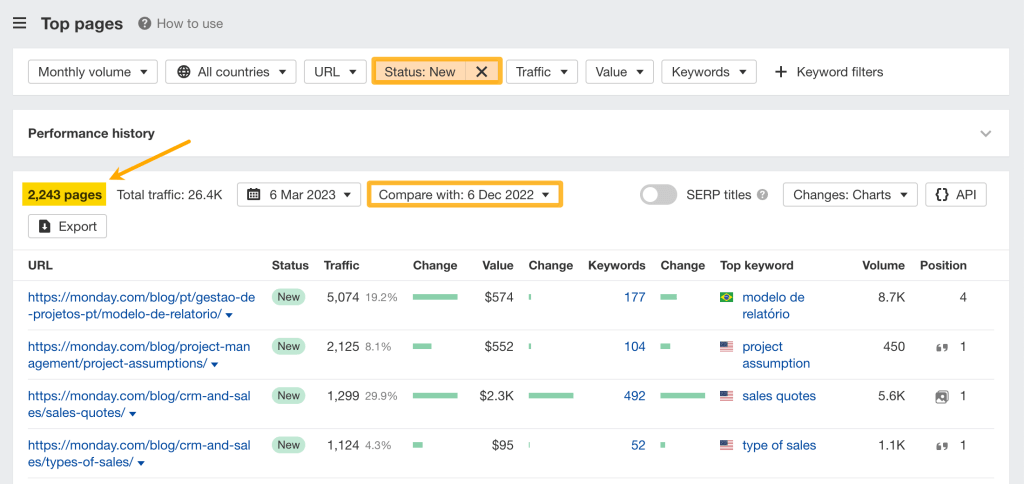The width and height of the screenshot is (1024, 484).
Task: Click the plus icon for Keyword filters
Action: tap(781, 72)
